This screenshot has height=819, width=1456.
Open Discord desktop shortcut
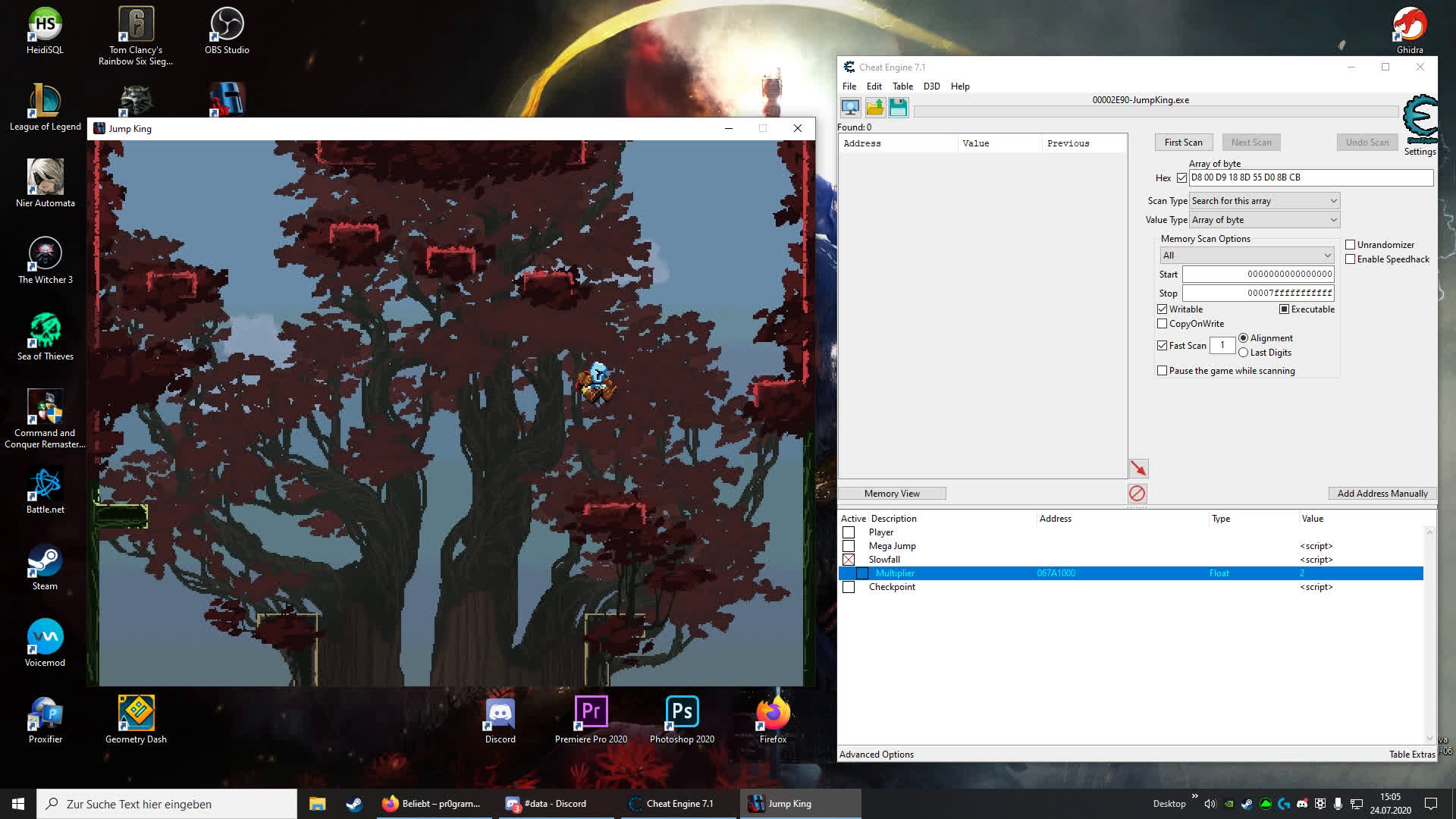(x=500, y=720)
